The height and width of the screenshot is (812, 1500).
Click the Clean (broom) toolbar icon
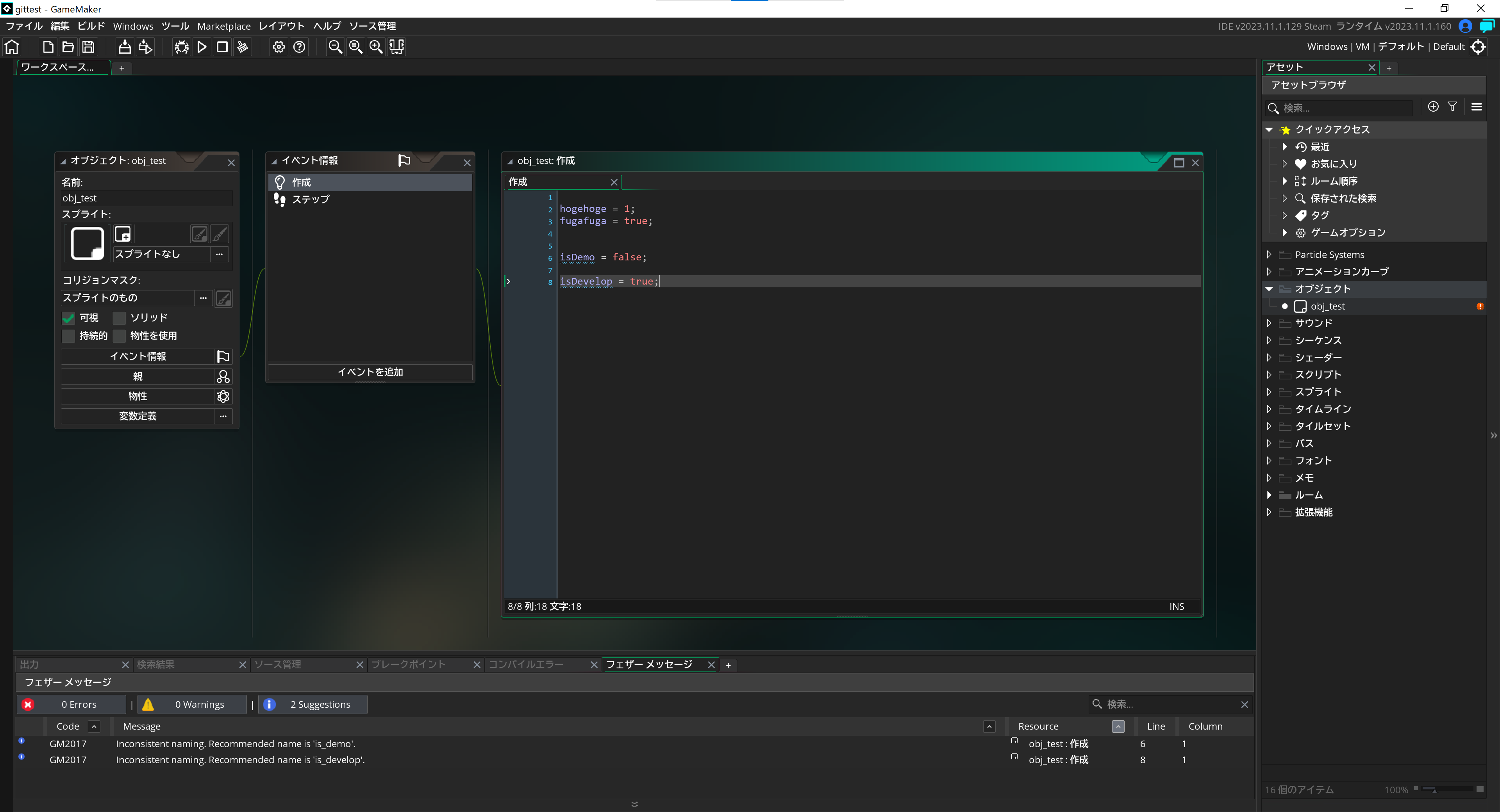[x=243, y=47]
